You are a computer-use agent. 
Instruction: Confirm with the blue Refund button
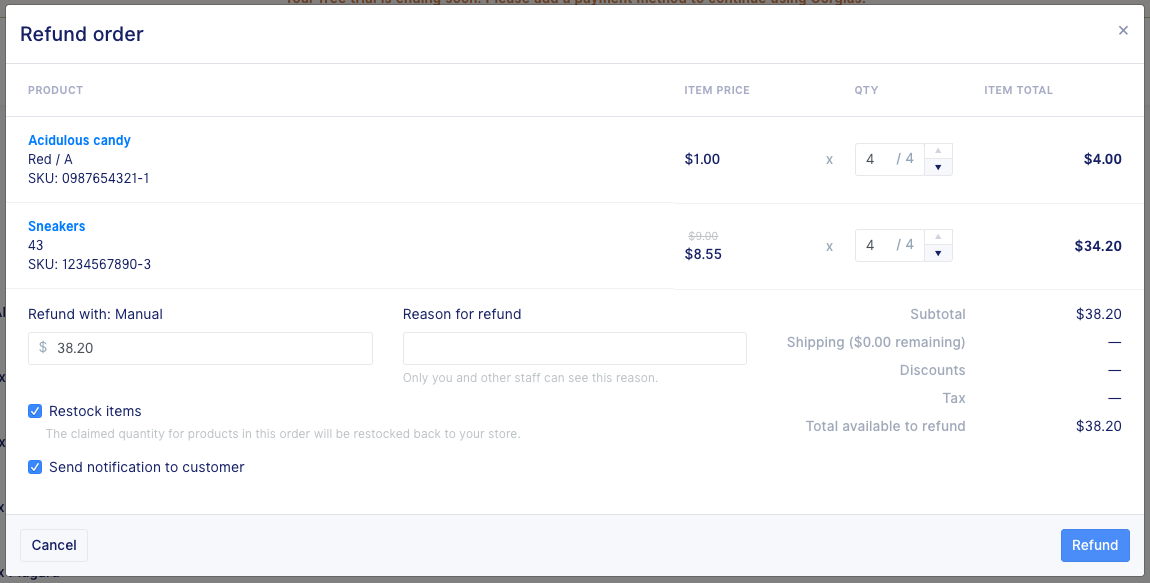click(1095, 545)
